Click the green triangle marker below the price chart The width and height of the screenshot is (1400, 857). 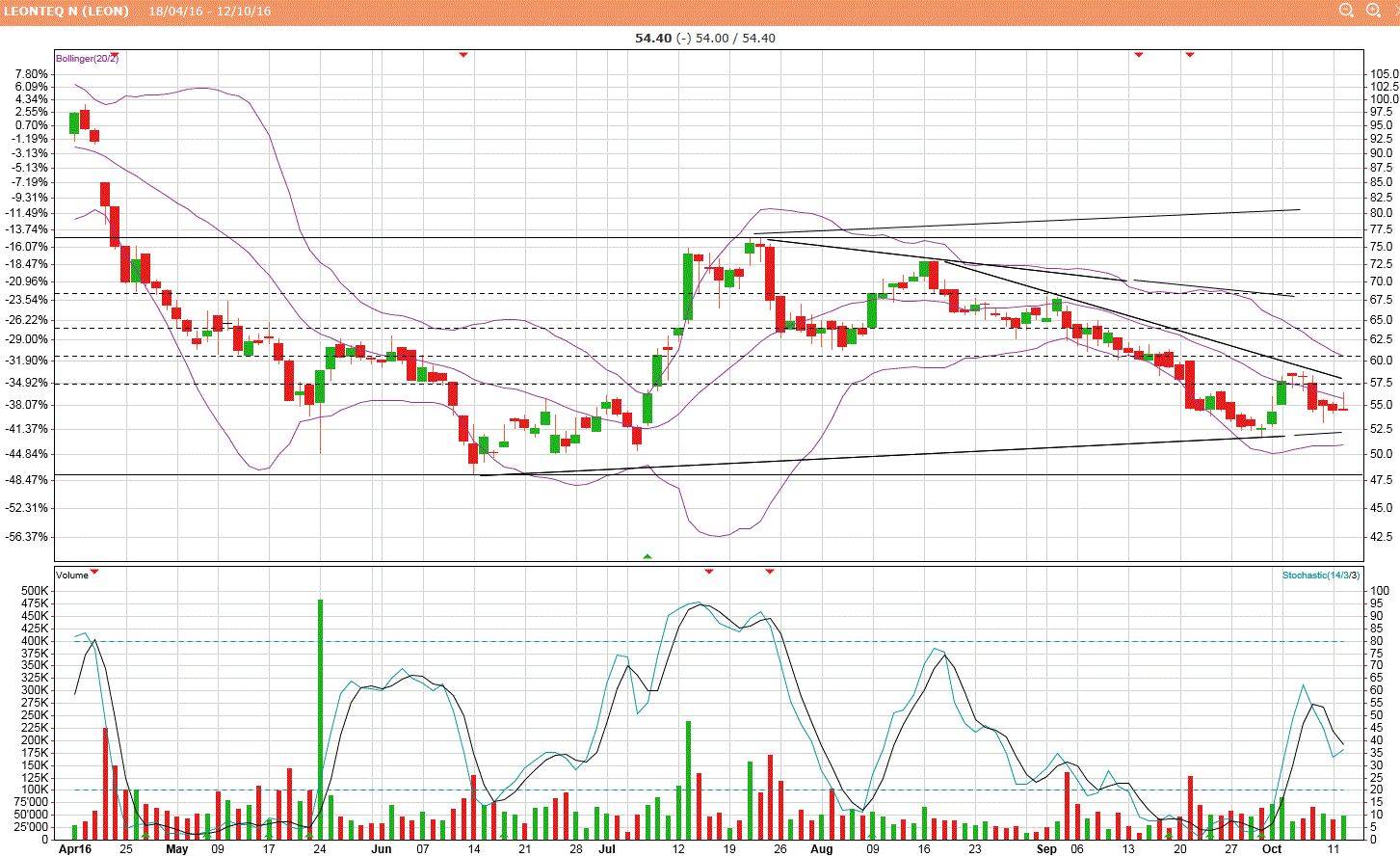pyautogui.click(x=647, y=556)
